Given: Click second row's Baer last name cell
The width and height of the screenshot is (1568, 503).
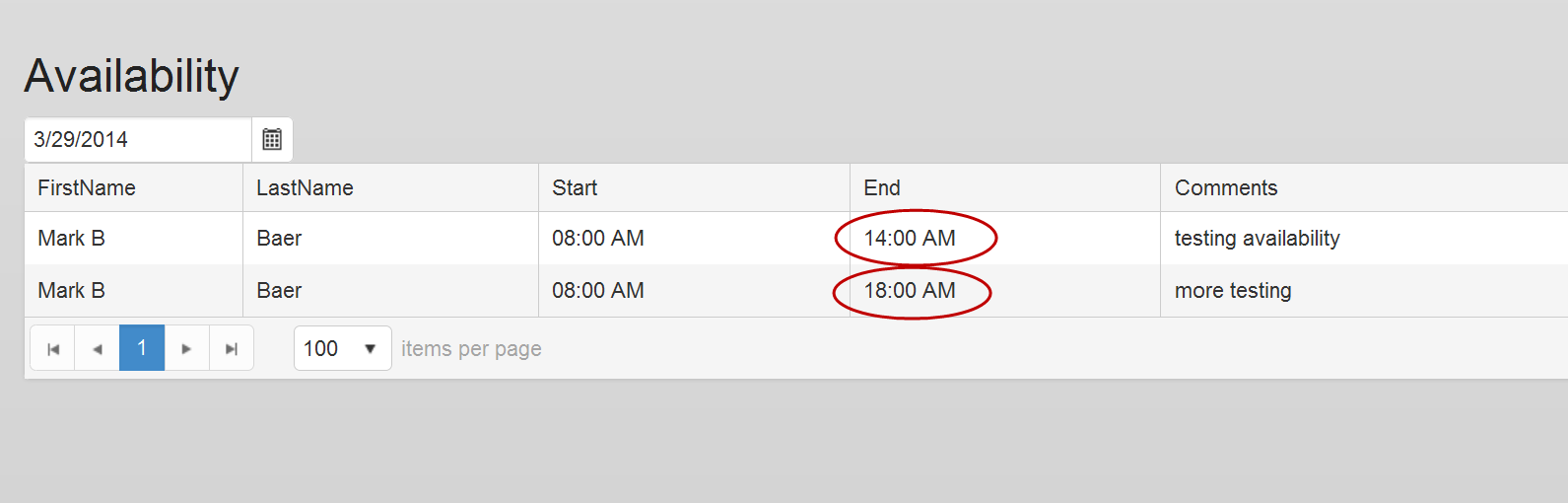Looking at the screenshot, I should (279, 291).
